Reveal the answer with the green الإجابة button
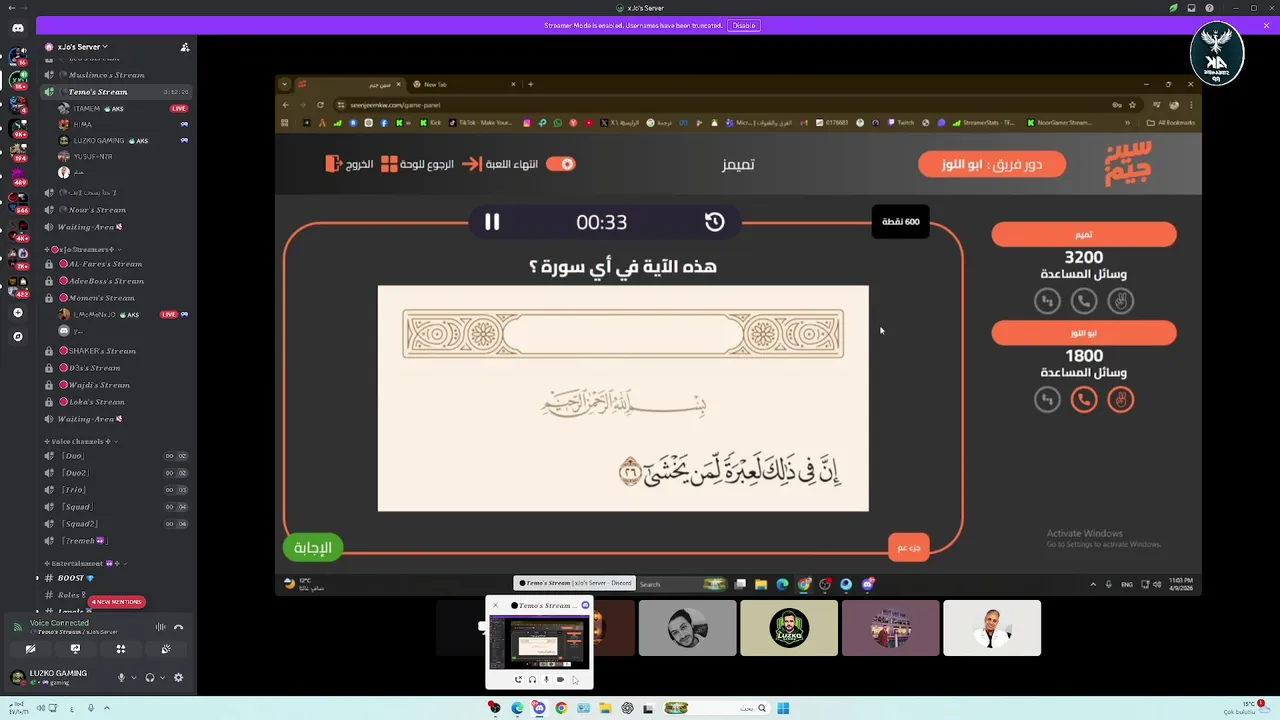The height and width of the screenshot is (720, 1280). [312, 547]
